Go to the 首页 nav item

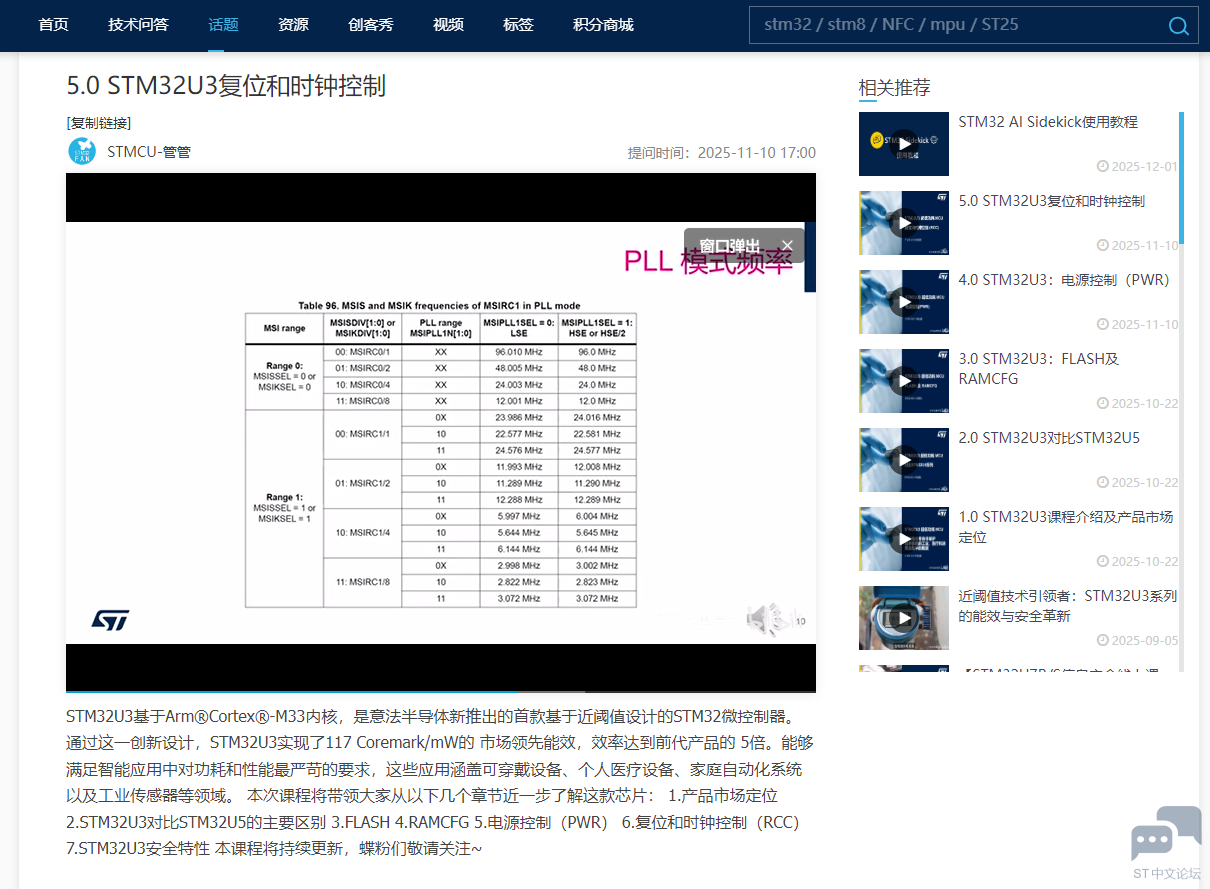[54, 25]
